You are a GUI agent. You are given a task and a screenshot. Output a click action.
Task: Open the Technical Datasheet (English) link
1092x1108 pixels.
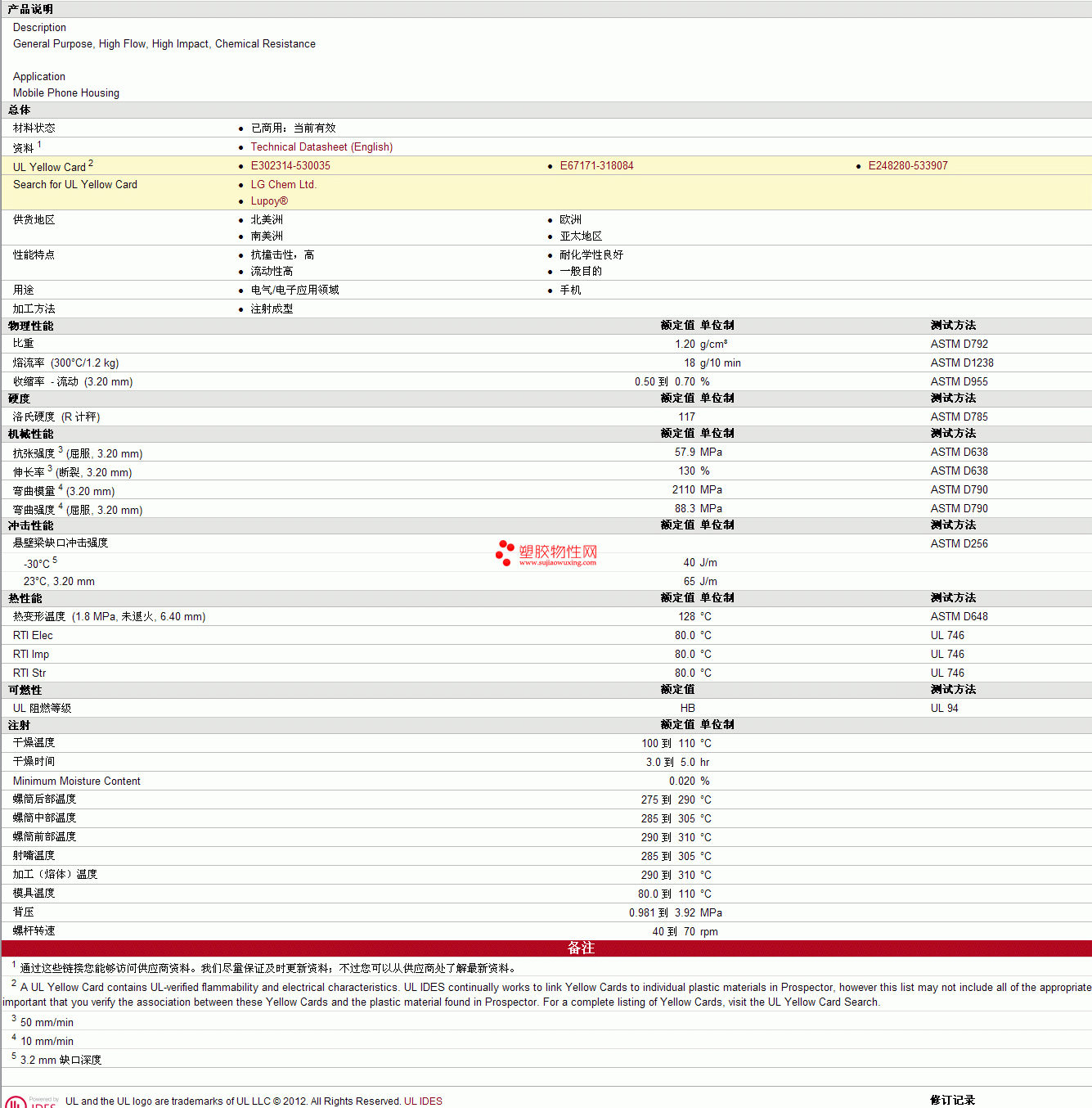tap(321, 147)
